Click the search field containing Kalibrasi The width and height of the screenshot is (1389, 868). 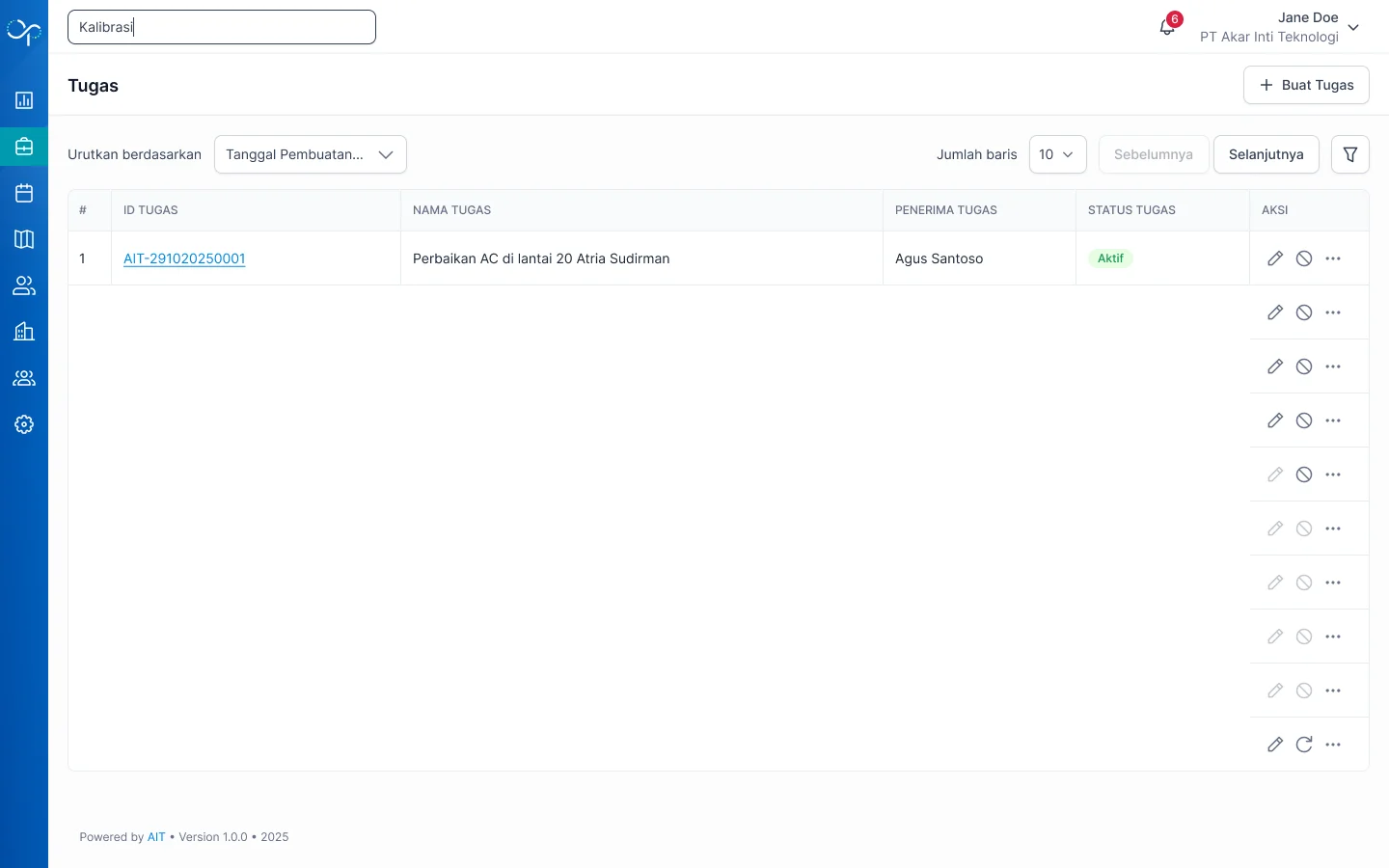click(222, 27)
